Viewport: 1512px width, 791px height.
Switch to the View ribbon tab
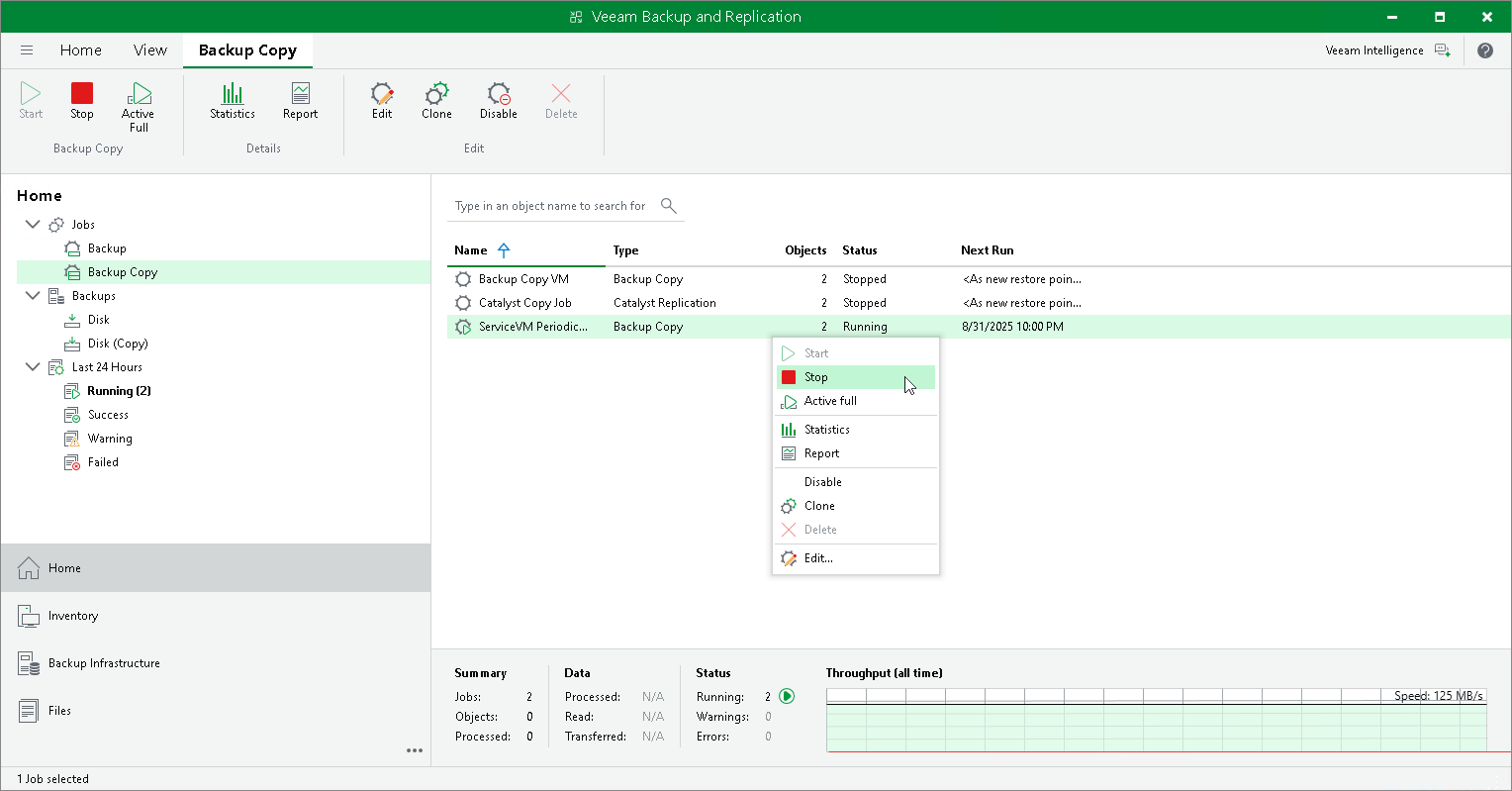(150, 50)
